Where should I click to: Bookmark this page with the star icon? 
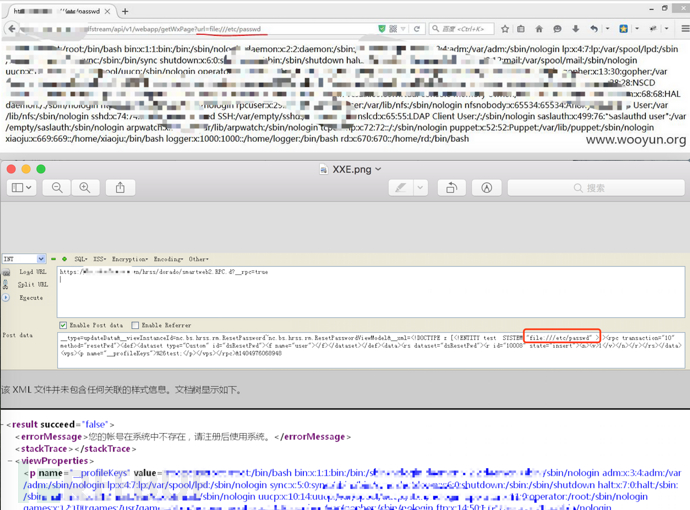point(505,29)
